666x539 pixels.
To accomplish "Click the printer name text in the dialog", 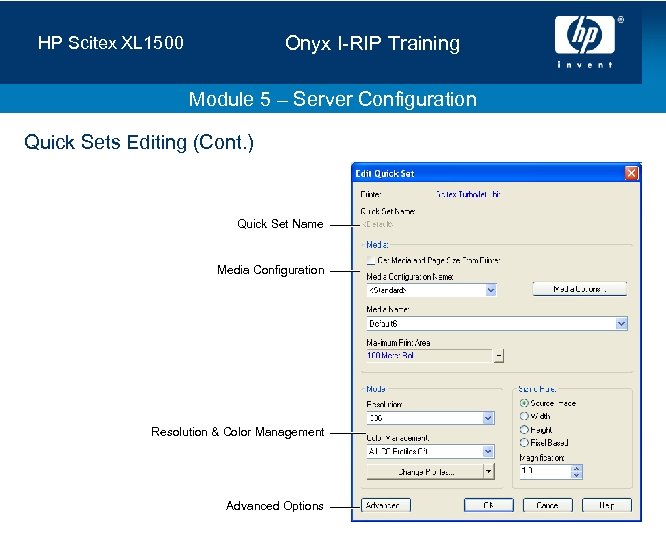I will [468, 194].
